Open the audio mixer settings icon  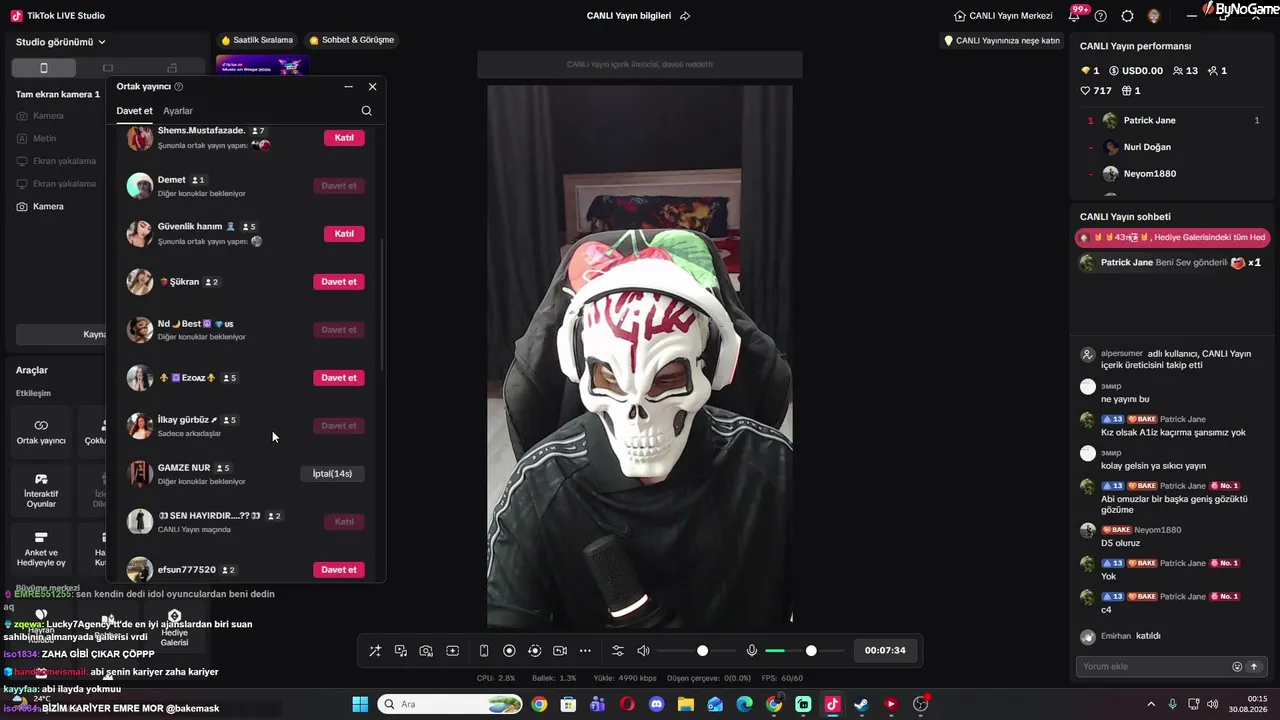click(618, 651)
